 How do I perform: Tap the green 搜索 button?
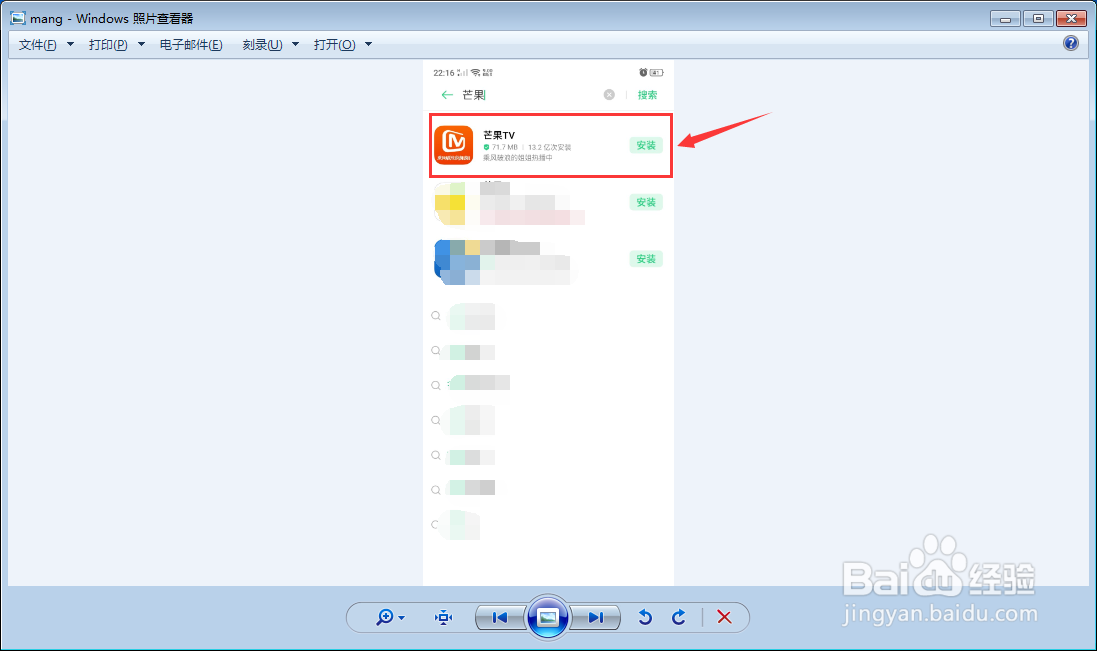pos(647,95)
